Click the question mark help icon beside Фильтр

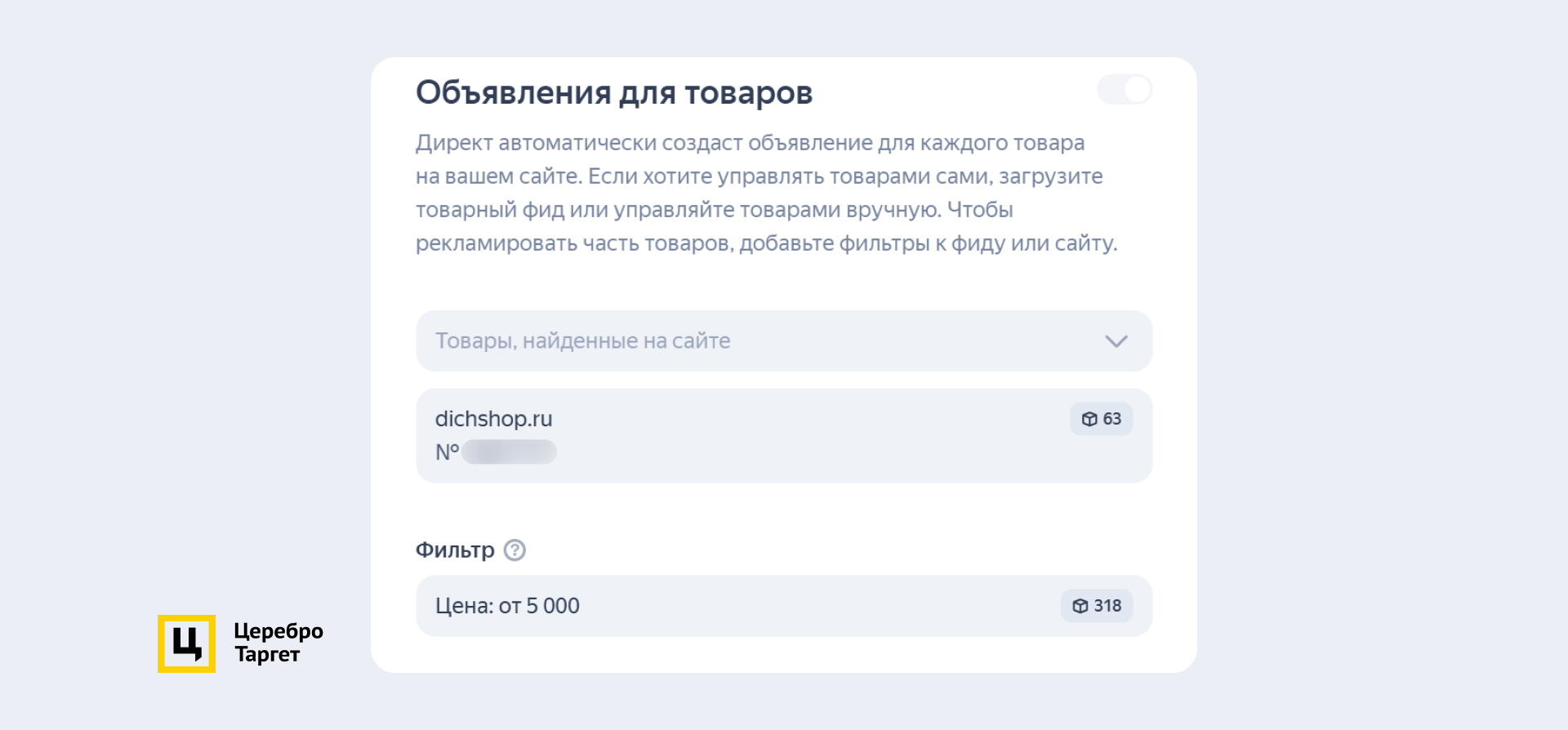point(514,550)
